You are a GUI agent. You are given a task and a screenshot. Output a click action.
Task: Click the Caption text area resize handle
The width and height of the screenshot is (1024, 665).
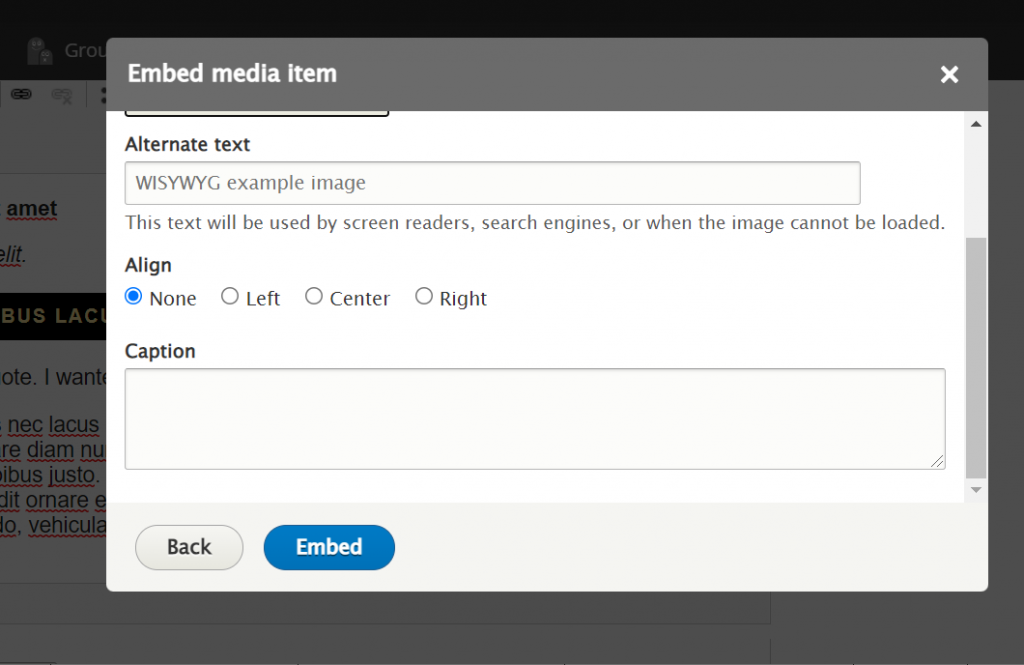point(937,461)
